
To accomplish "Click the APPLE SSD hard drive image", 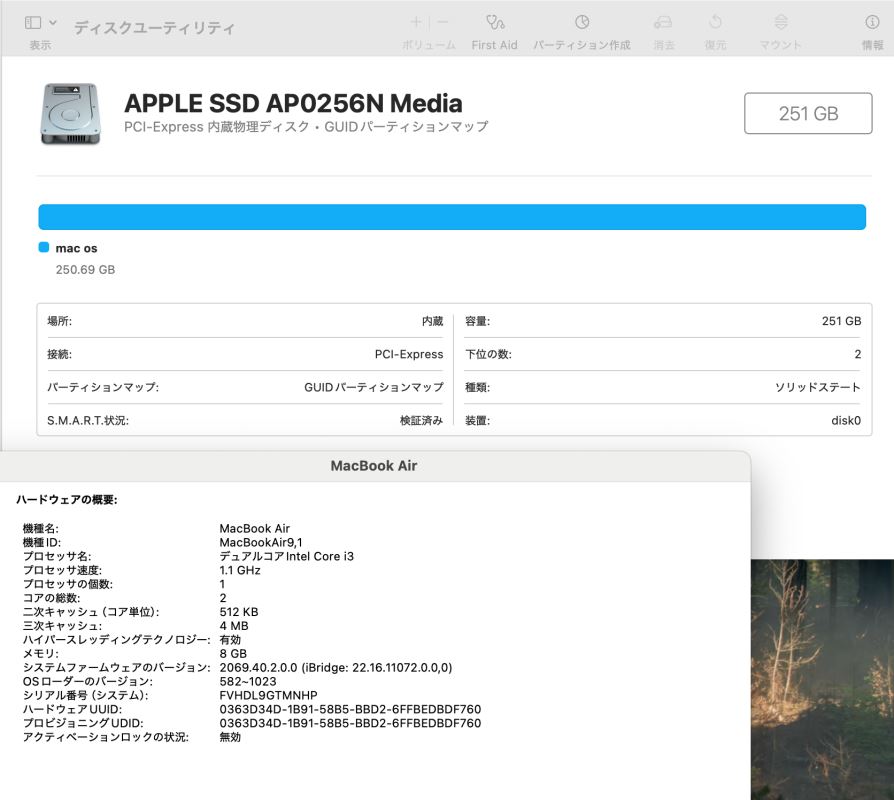I will [x=70, y=114].
